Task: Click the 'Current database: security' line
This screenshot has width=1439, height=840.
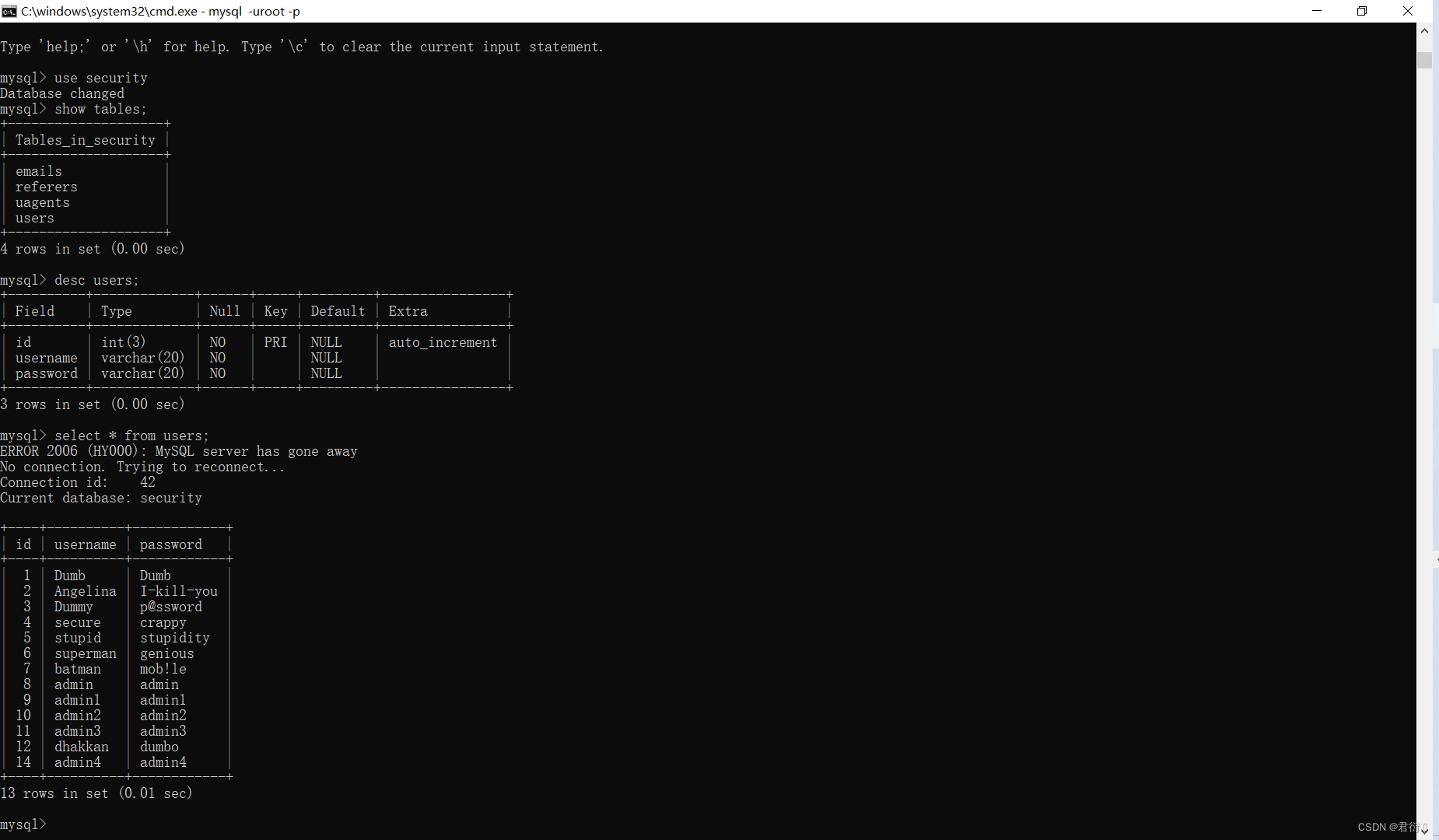Action: pyautogui.click(x=101, y=498)
